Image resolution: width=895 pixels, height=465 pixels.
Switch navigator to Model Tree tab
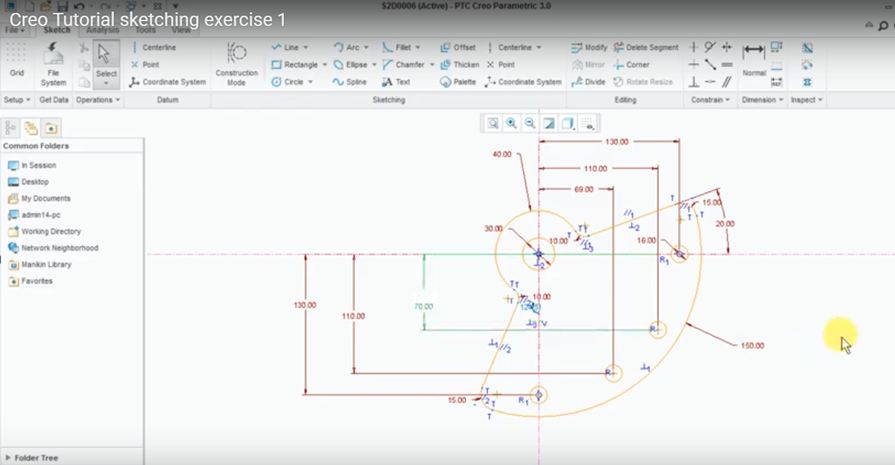(10, 128)
